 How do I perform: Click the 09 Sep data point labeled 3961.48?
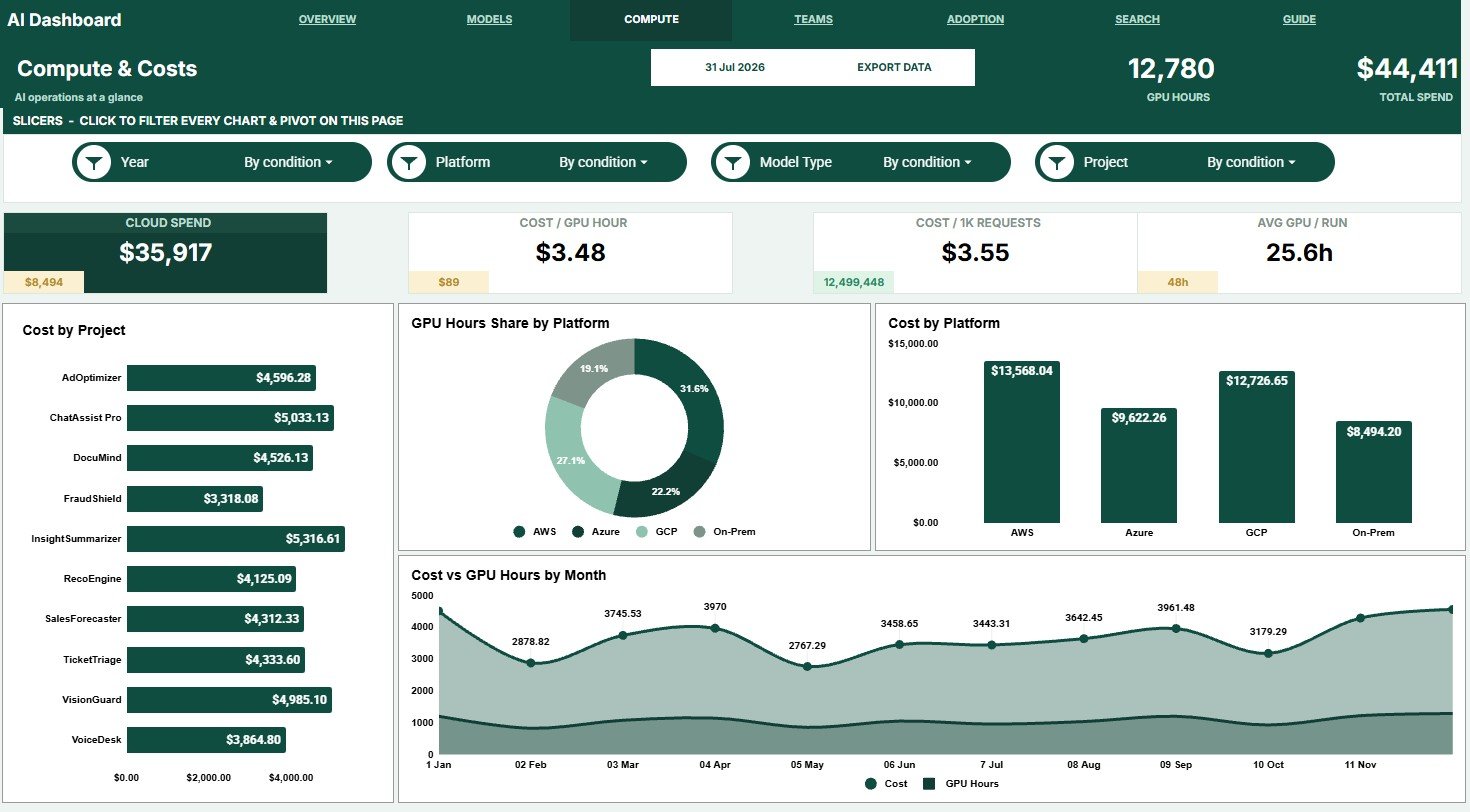(x=1176, y=628)
